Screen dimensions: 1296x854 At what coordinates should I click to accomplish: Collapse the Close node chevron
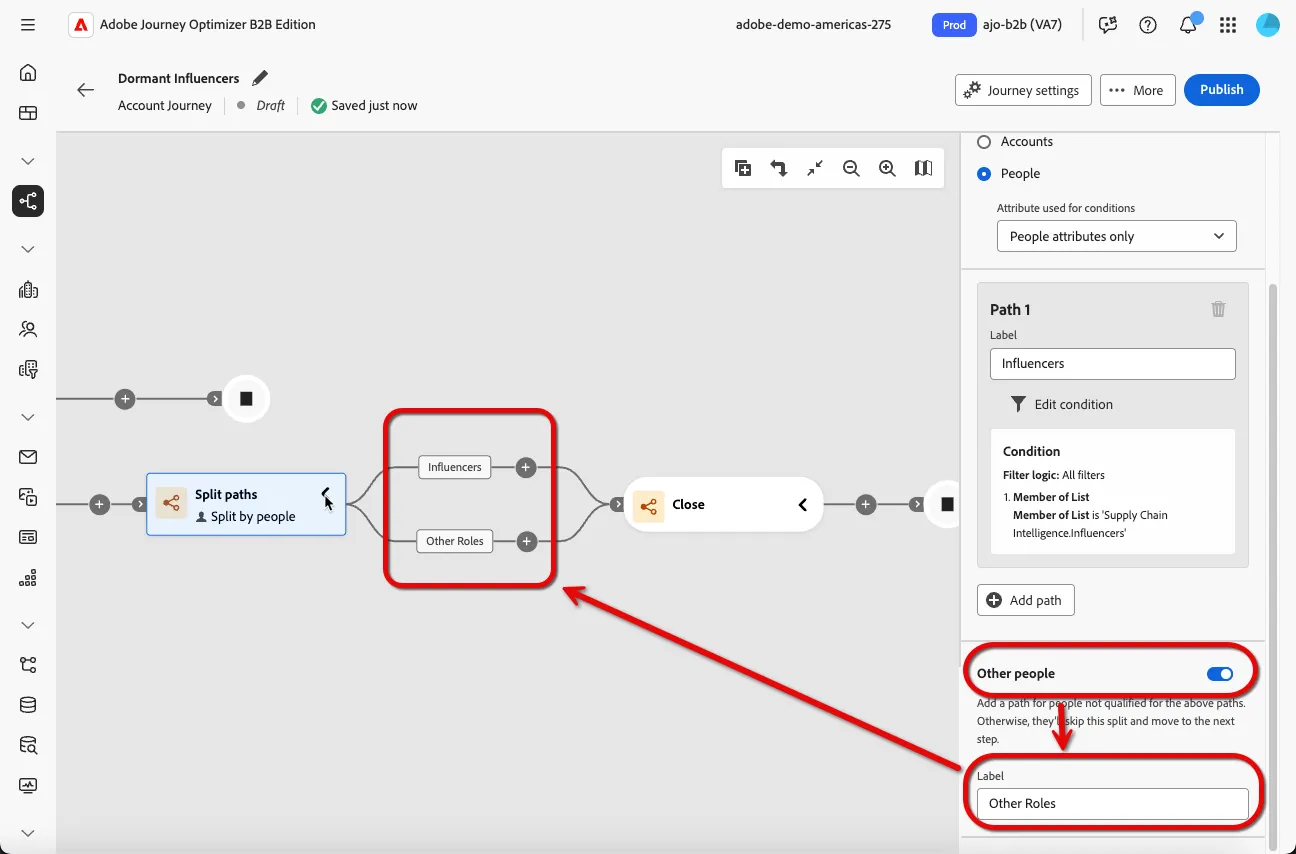(802, 505)
